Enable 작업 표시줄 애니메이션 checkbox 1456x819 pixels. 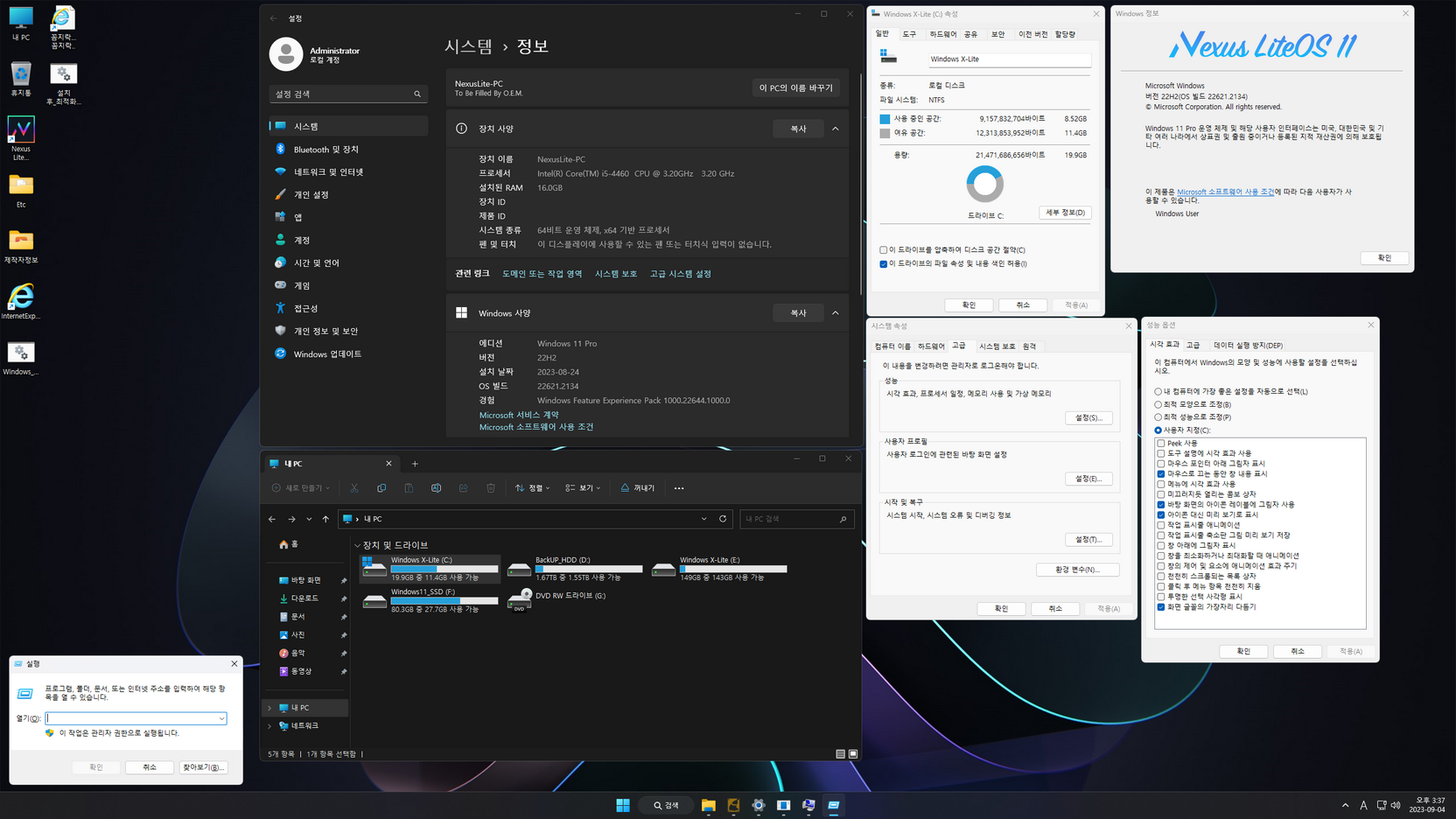(1161, 525)
